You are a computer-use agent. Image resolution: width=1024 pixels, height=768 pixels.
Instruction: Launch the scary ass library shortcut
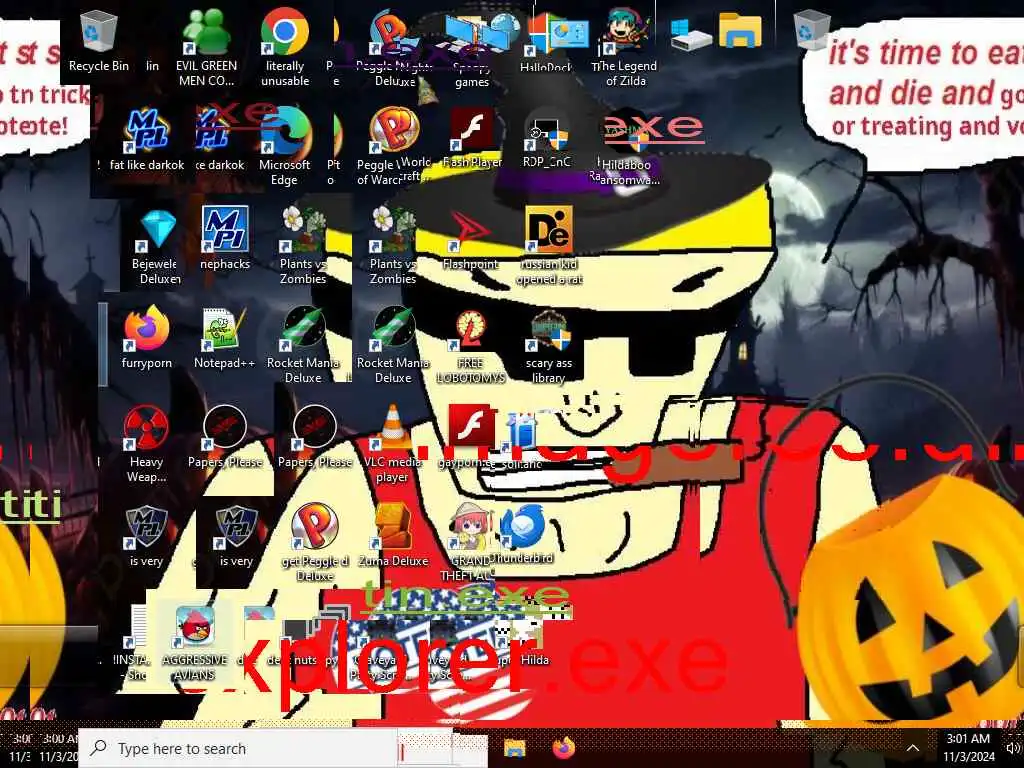(x=549, y=346)
